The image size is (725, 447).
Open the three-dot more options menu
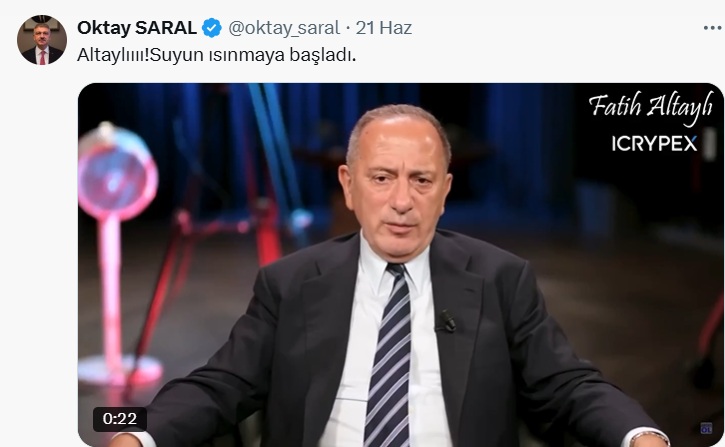click(x=713, y=28)
